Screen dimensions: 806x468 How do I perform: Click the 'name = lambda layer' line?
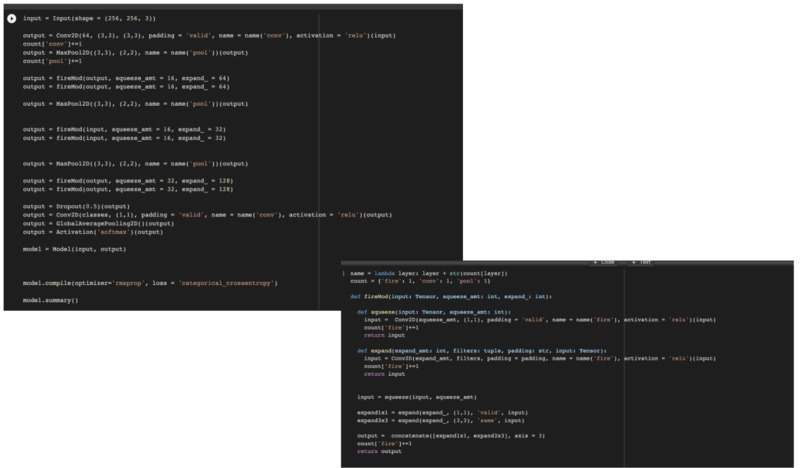click(429, 274)
